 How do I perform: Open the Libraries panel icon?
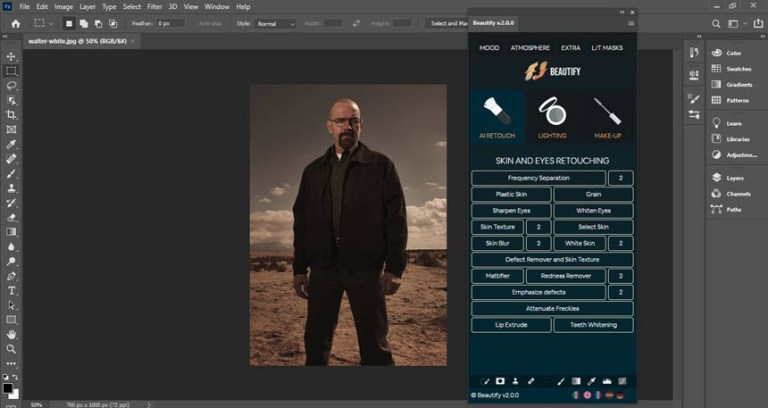pos(717,139)
